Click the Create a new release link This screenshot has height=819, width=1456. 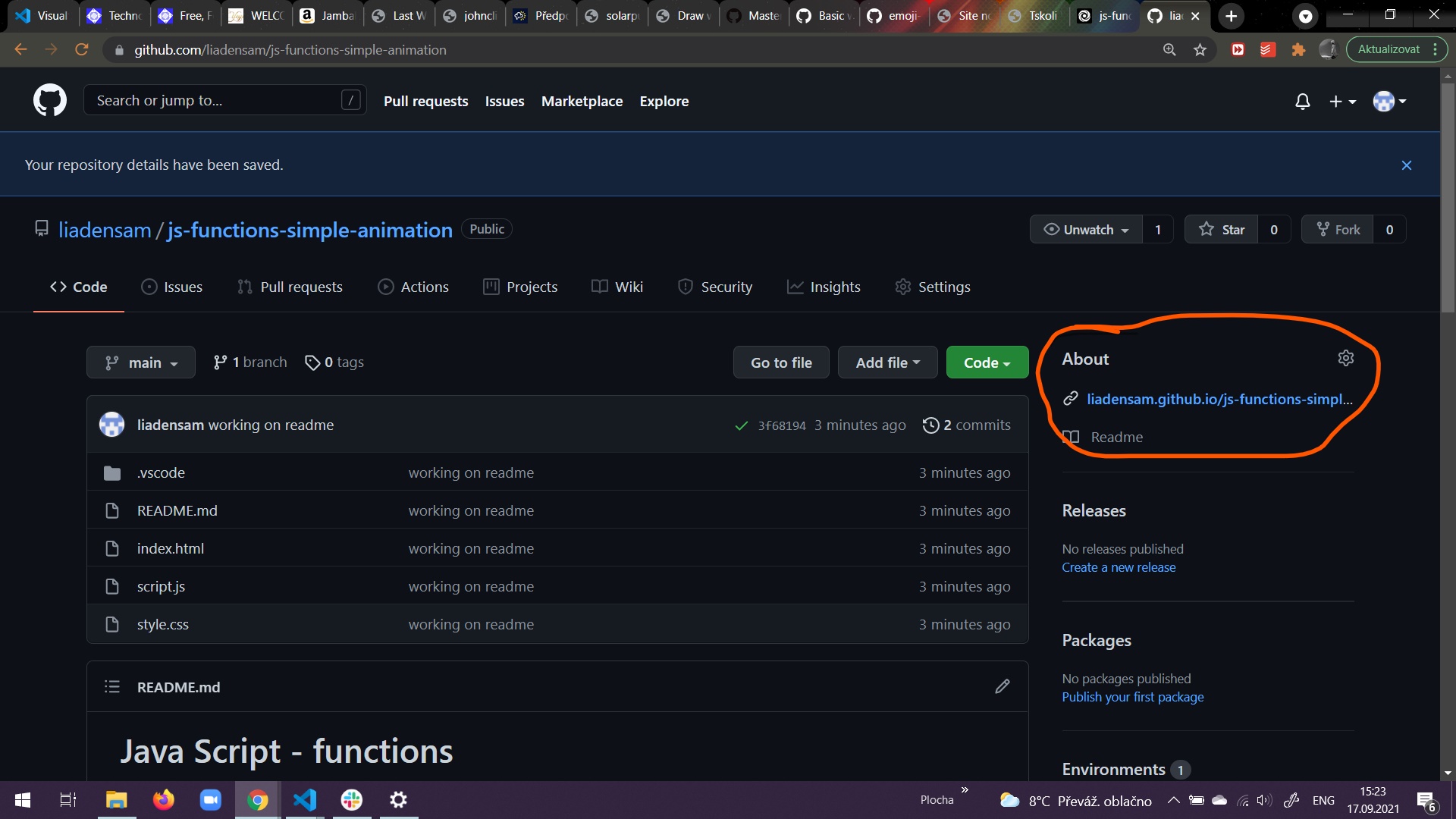tap(1118, 566)
